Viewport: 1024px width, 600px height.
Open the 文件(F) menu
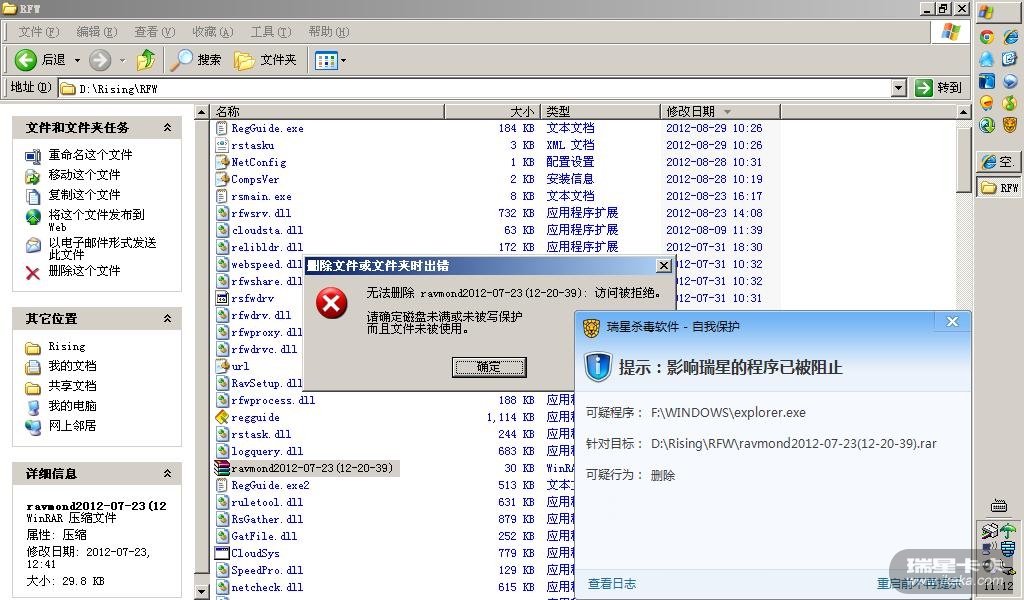(x=38, y=31)
